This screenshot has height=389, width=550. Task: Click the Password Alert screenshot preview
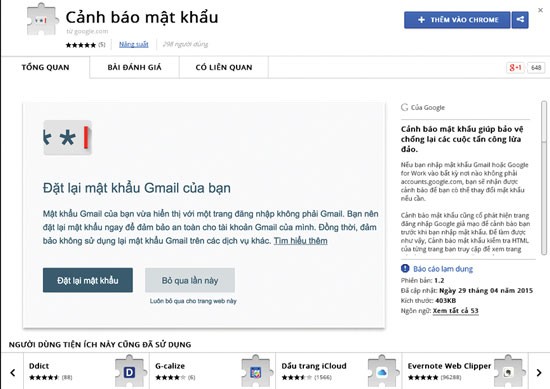coord(204,215)
